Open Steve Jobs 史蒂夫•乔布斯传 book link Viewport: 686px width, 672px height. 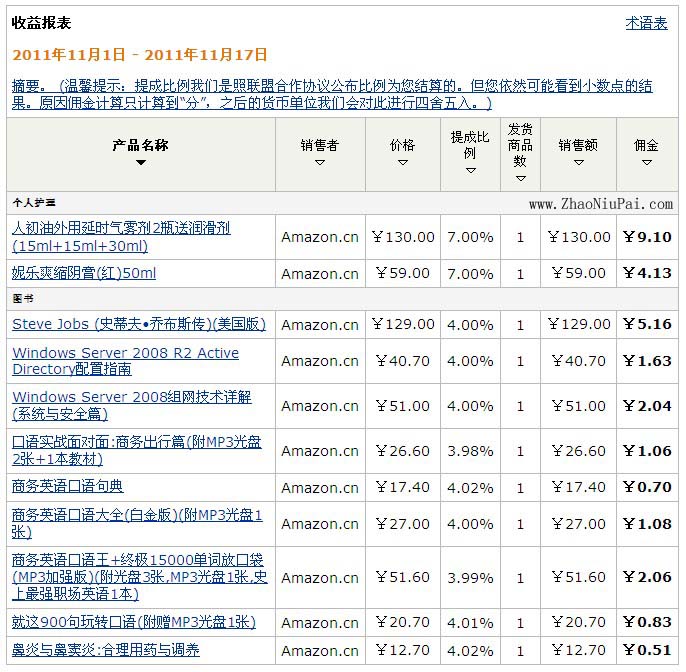click(x=139, y=324)
